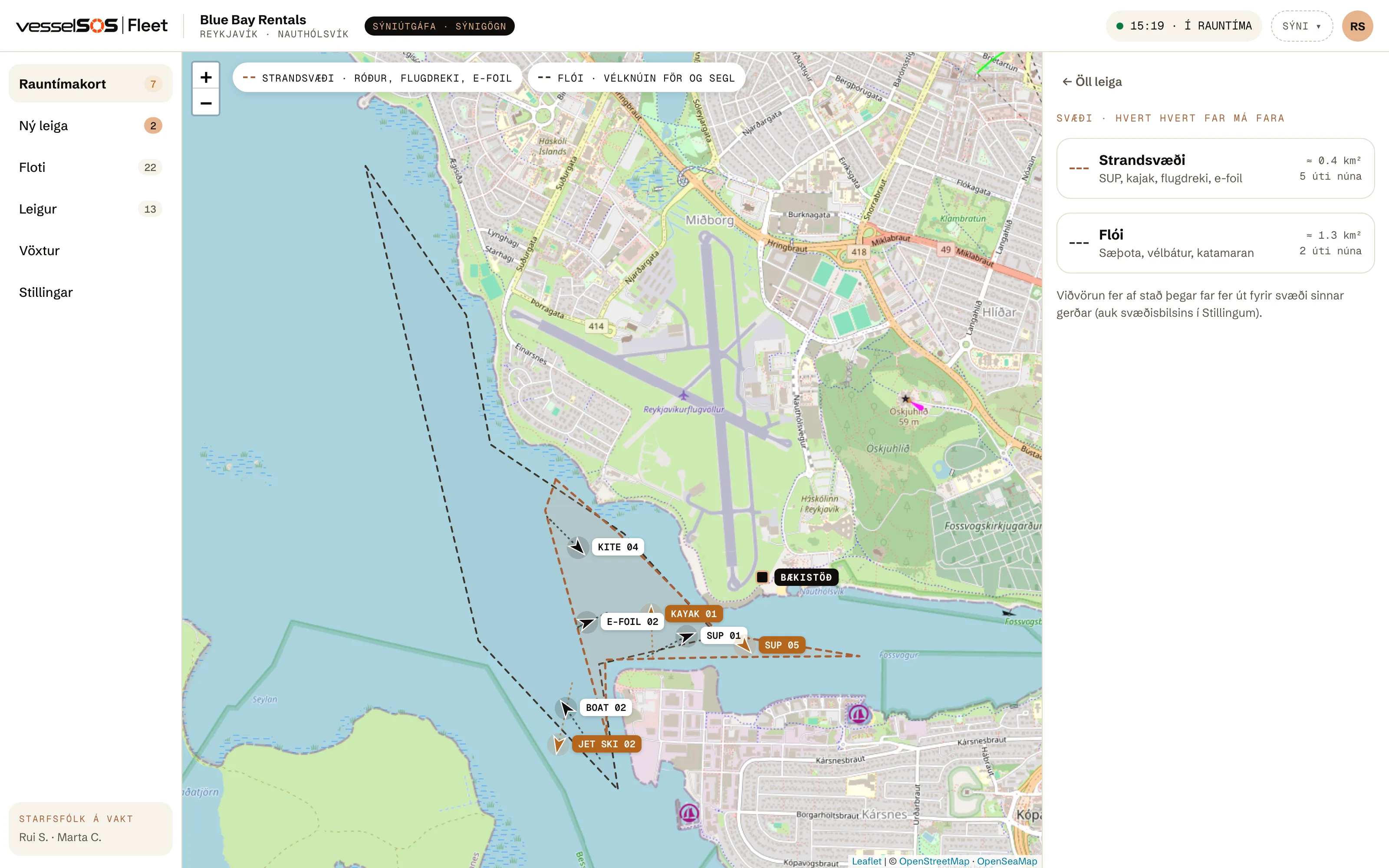Go to the Floti section

91,167
